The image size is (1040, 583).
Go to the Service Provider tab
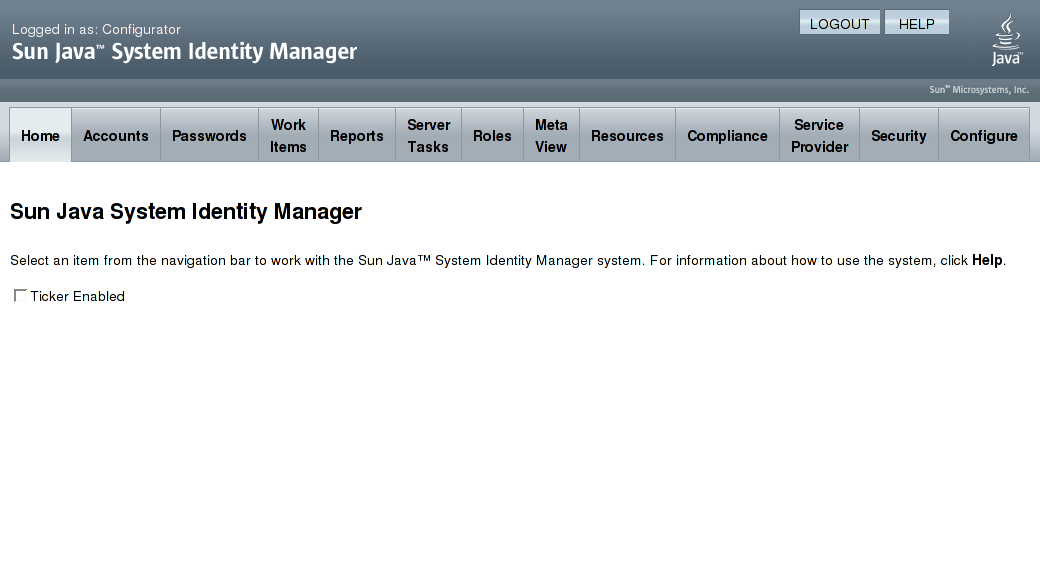click(x=819, y=136)
